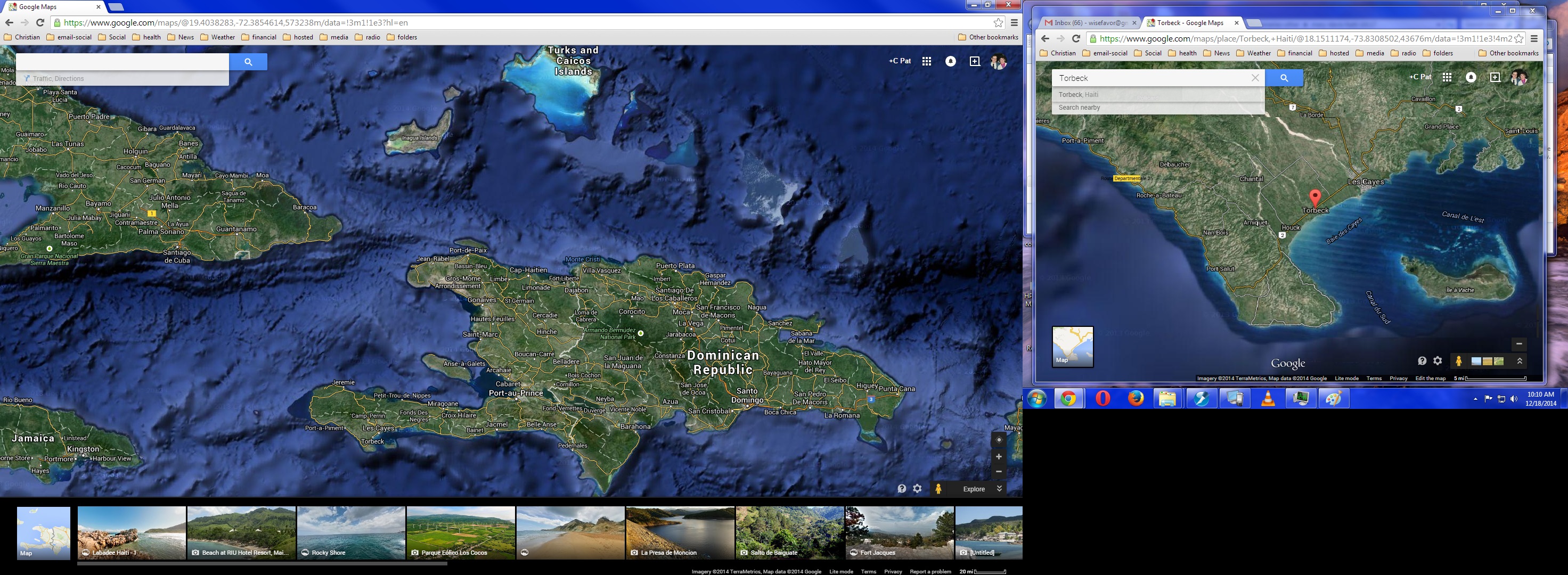Open settings gear in Torbeck window
The image size is (1568, 575).
(x=1438, y=361)
